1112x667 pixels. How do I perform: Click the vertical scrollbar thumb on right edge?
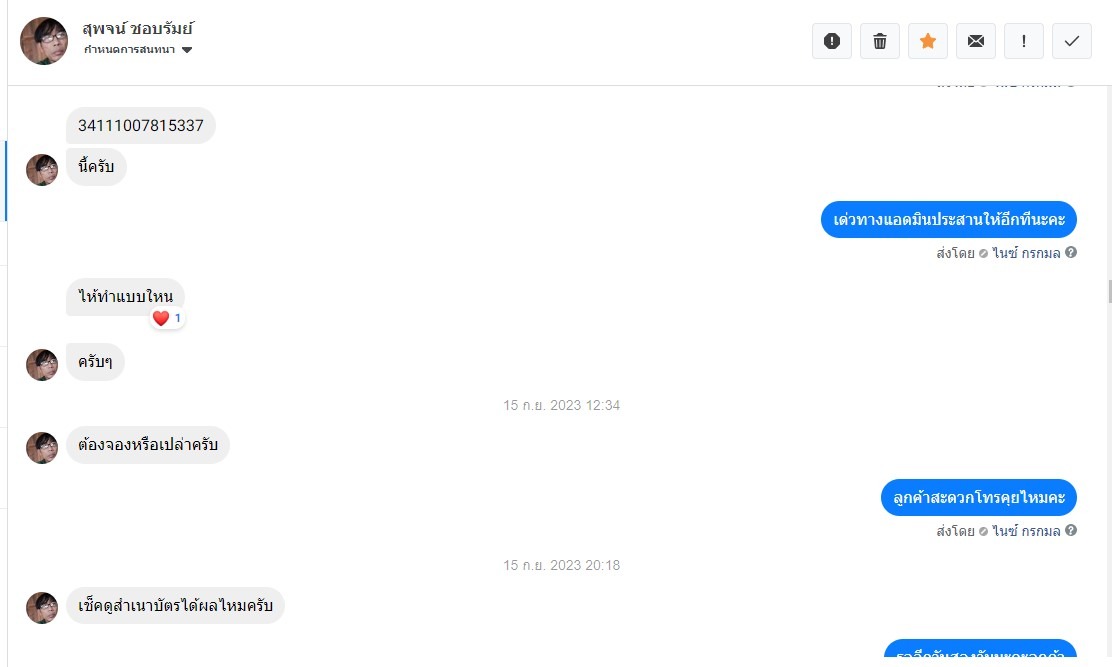1109,291
